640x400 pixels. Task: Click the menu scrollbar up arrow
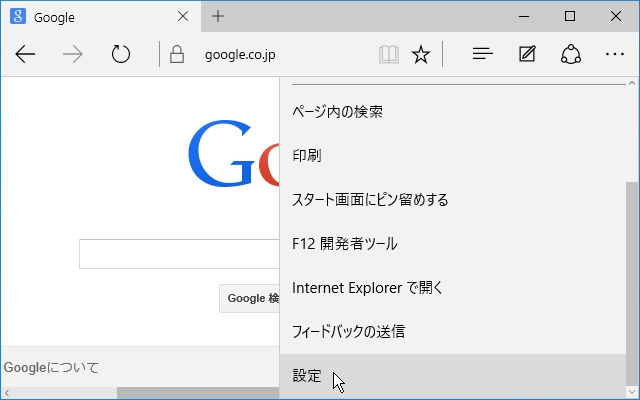click(x=632, y=83)
